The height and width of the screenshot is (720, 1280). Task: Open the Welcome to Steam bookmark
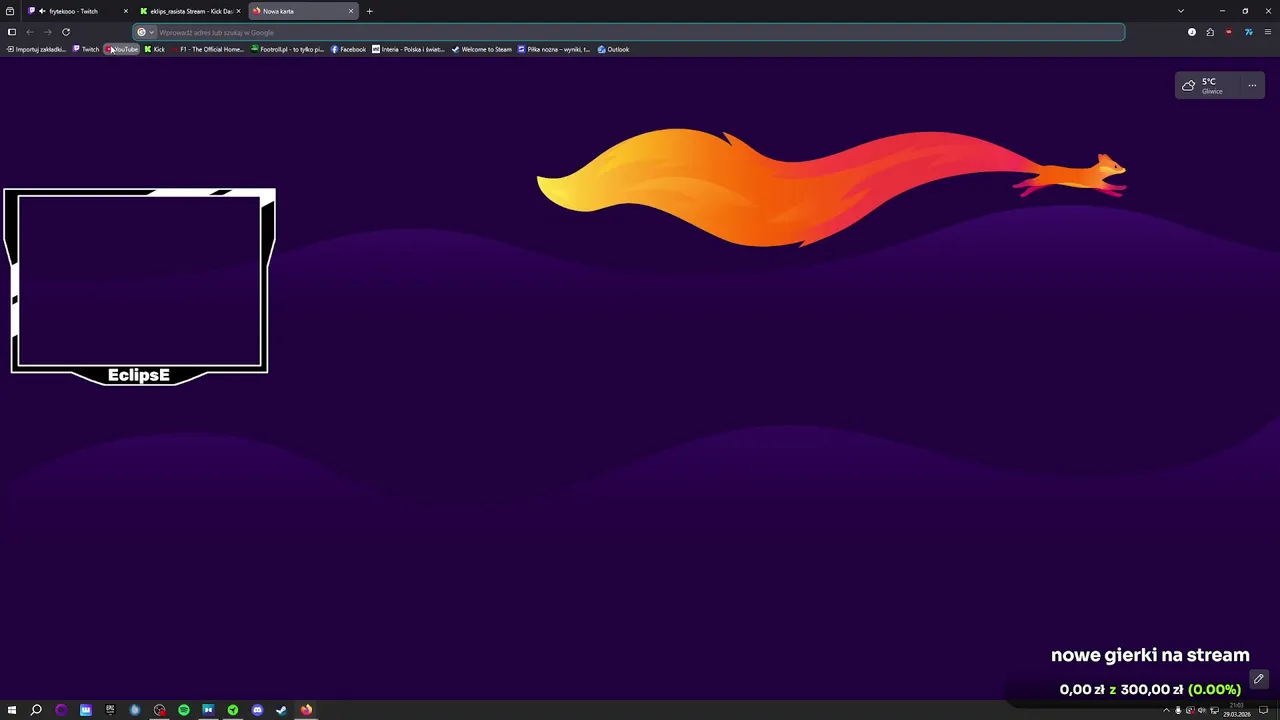point(482,49)
